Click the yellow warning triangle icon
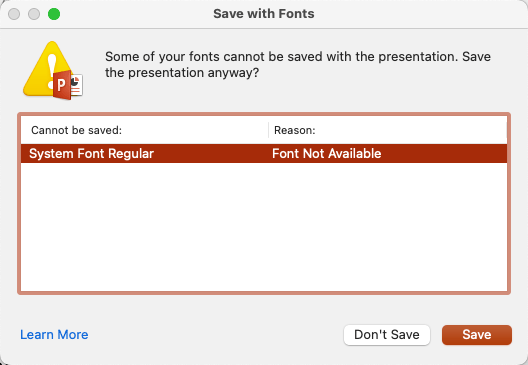The image size is (528, 365). tap(47, 69)
